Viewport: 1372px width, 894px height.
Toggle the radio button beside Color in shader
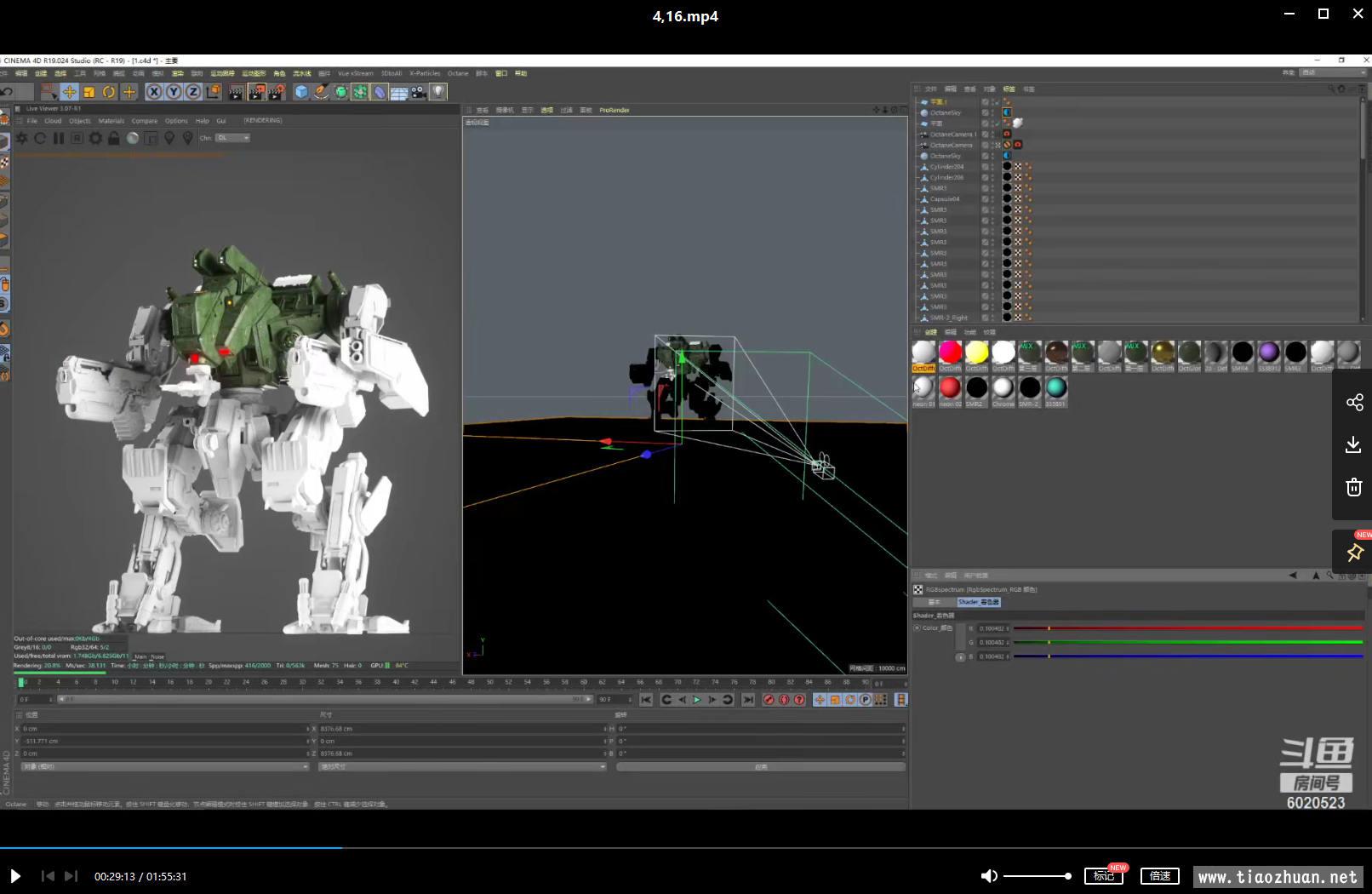(918, 628)
